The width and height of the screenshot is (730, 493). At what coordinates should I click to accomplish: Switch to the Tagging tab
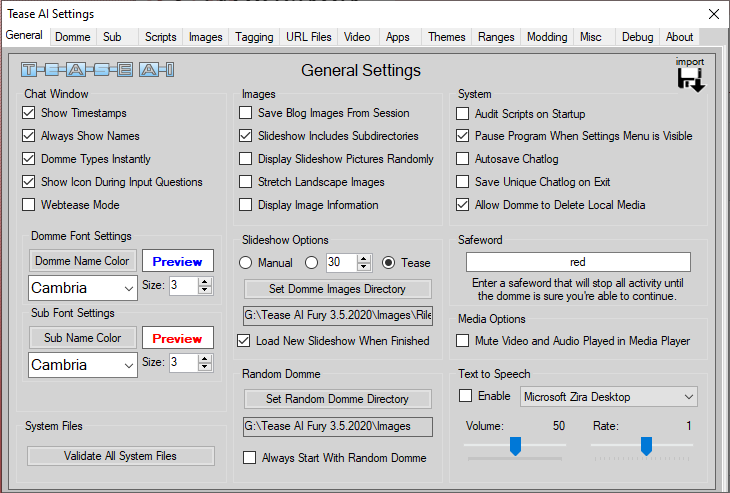pyautogui.click(x=254, y=37)
